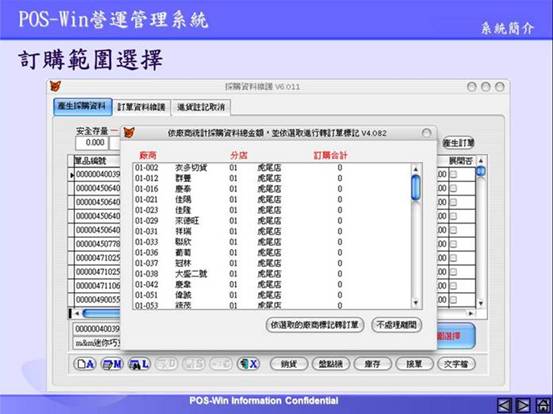Select vendor row 01-029
The width and height of the screenshot is (553, 414).
[x=272, y=221]
